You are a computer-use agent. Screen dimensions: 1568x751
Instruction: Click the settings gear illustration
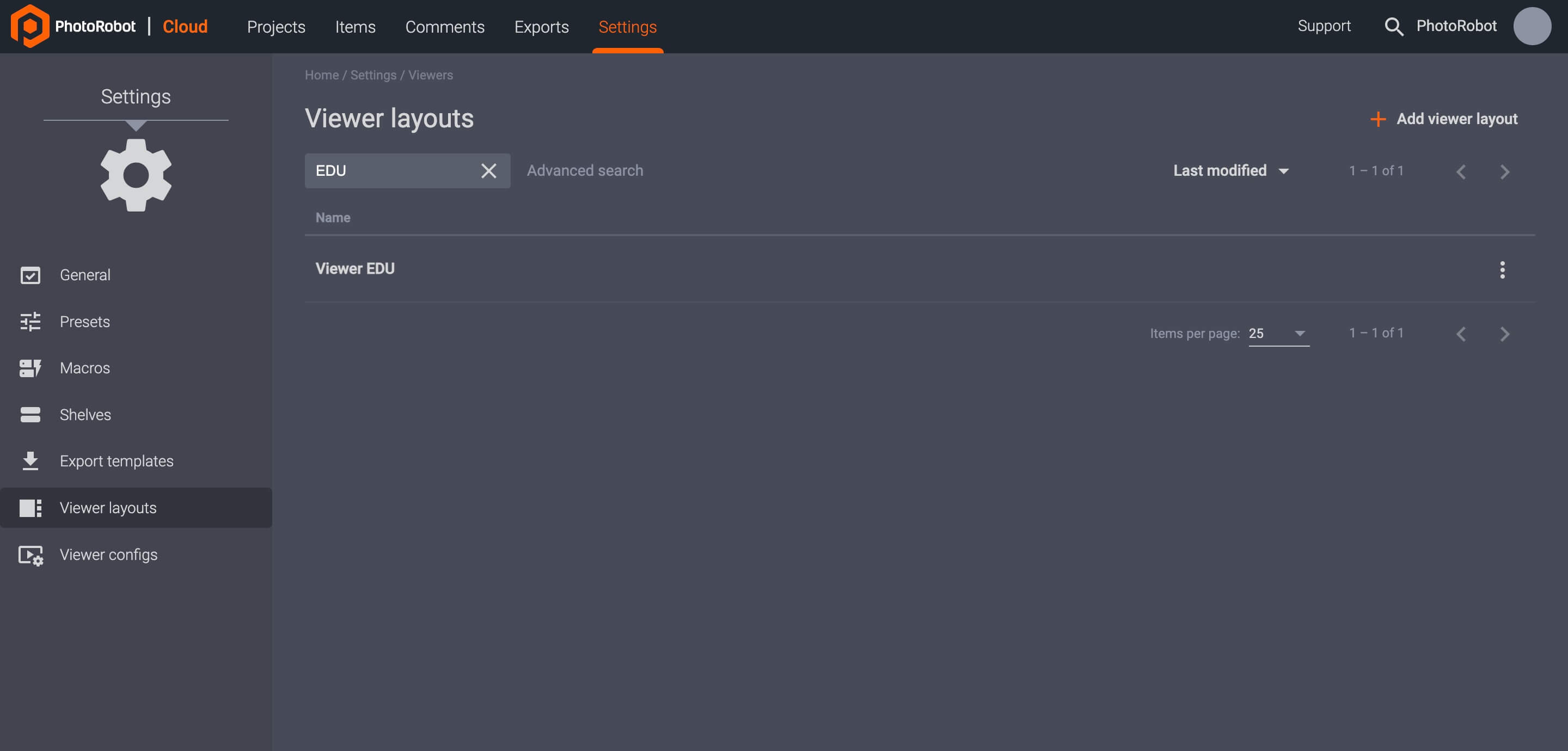(x=136, y=175)
